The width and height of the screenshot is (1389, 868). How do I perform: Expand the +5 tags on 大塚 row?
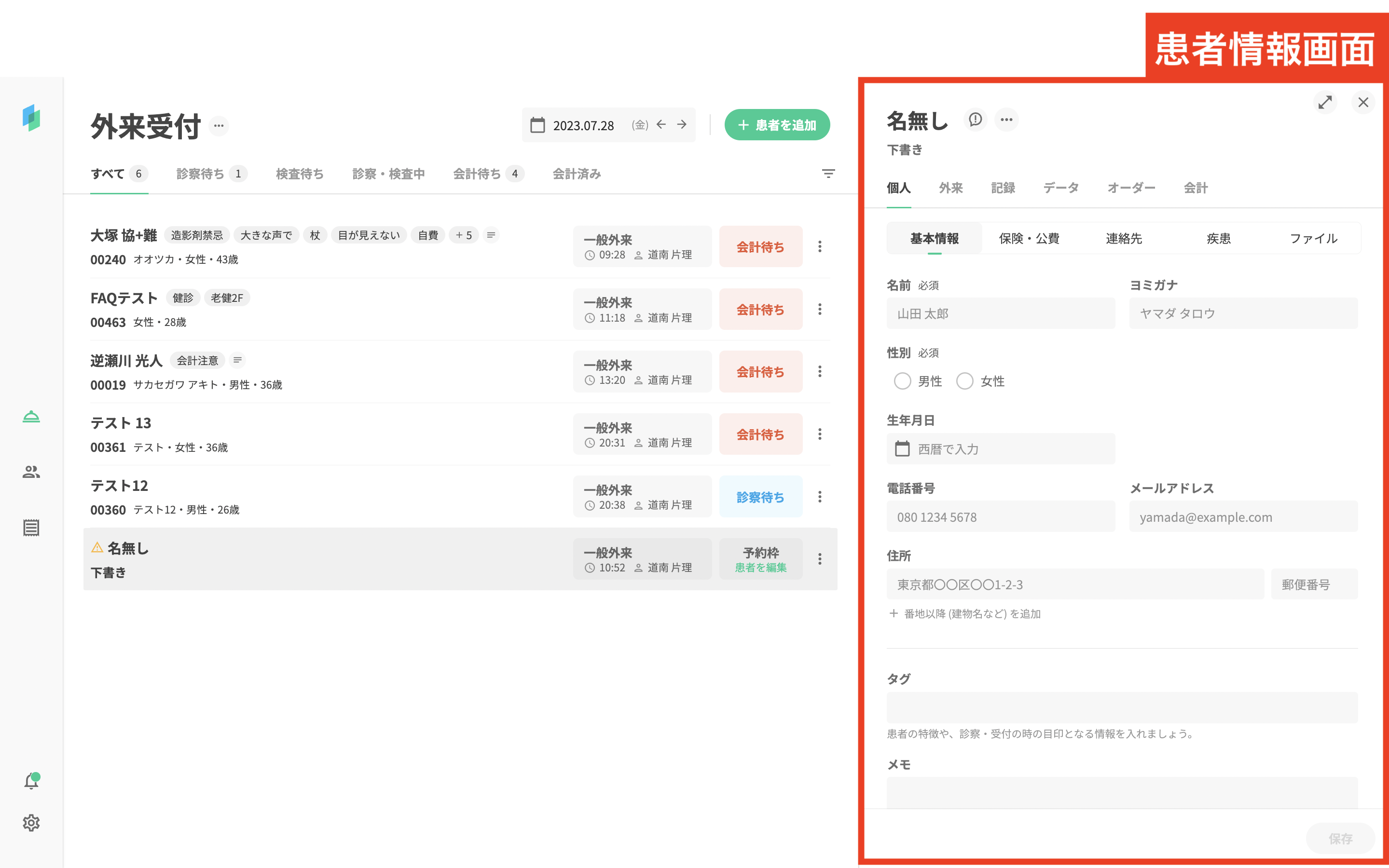(463, 235)
